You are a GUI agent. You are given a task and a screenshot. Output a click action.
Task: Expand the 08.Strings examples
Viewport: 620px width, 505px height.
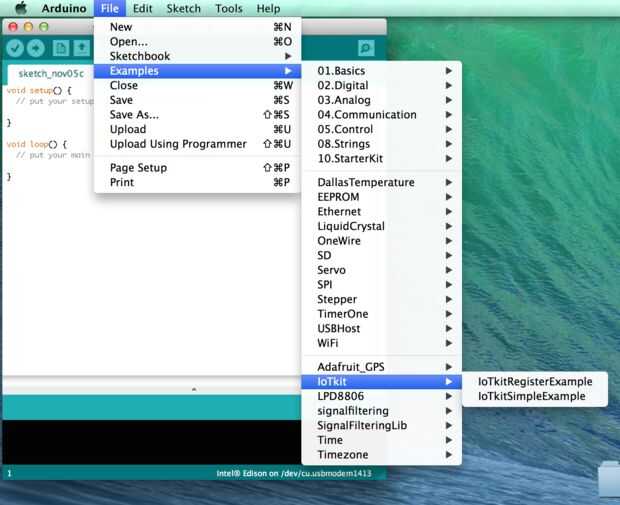click(x=382, y=144)
